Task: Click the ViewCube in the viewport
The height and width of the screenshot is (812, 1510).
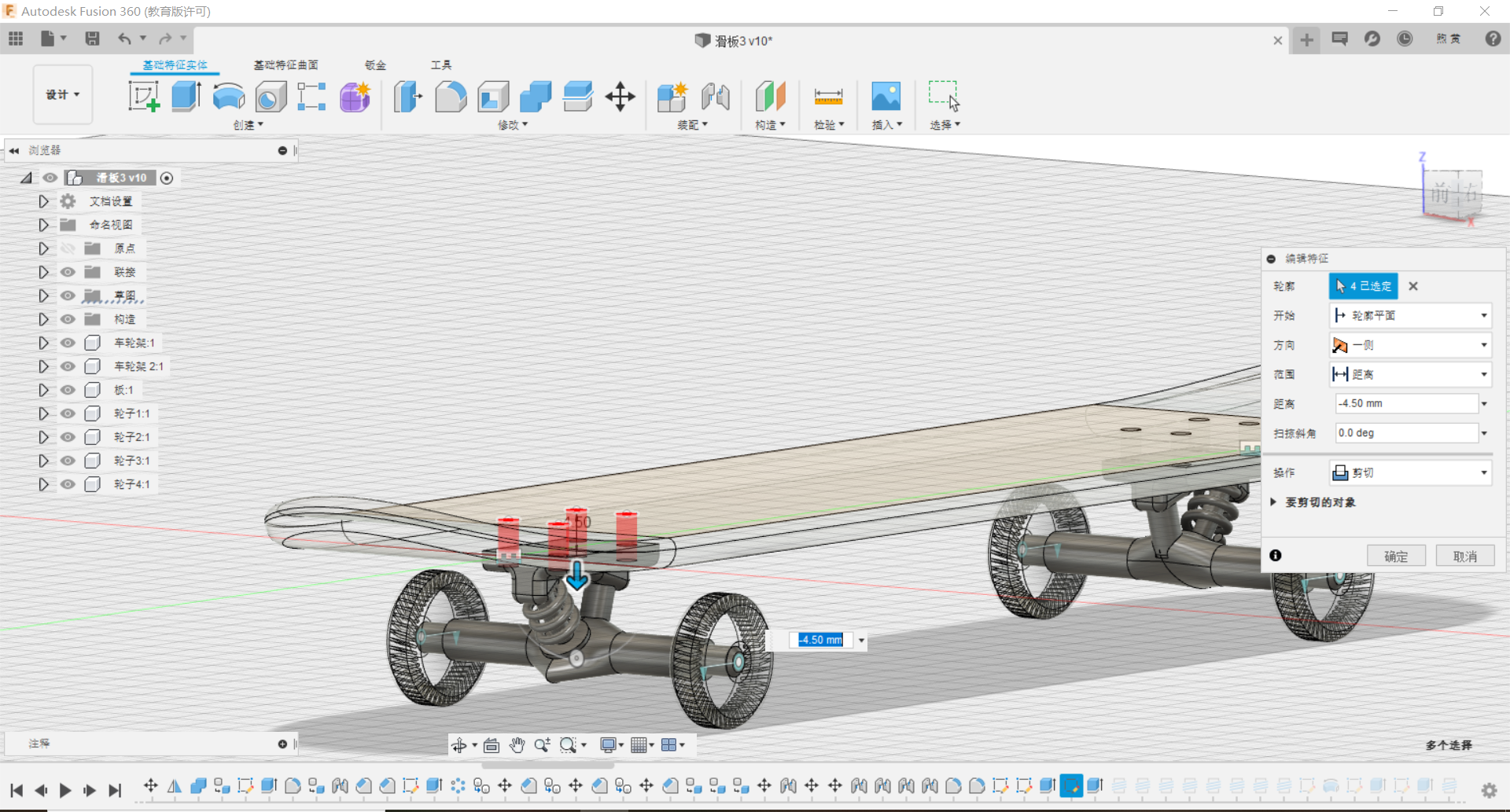Action: 1452,193
